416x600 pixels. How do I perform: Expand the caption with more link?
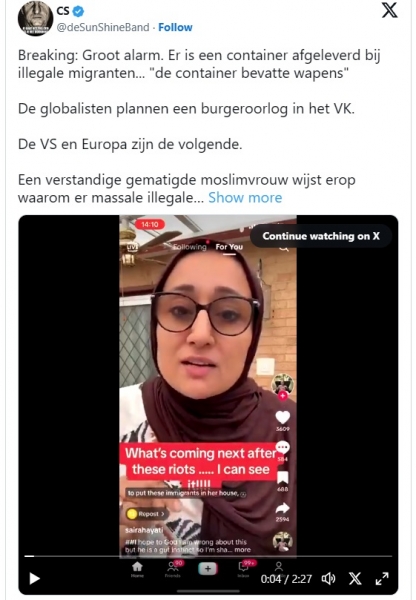tap(243, 550)
